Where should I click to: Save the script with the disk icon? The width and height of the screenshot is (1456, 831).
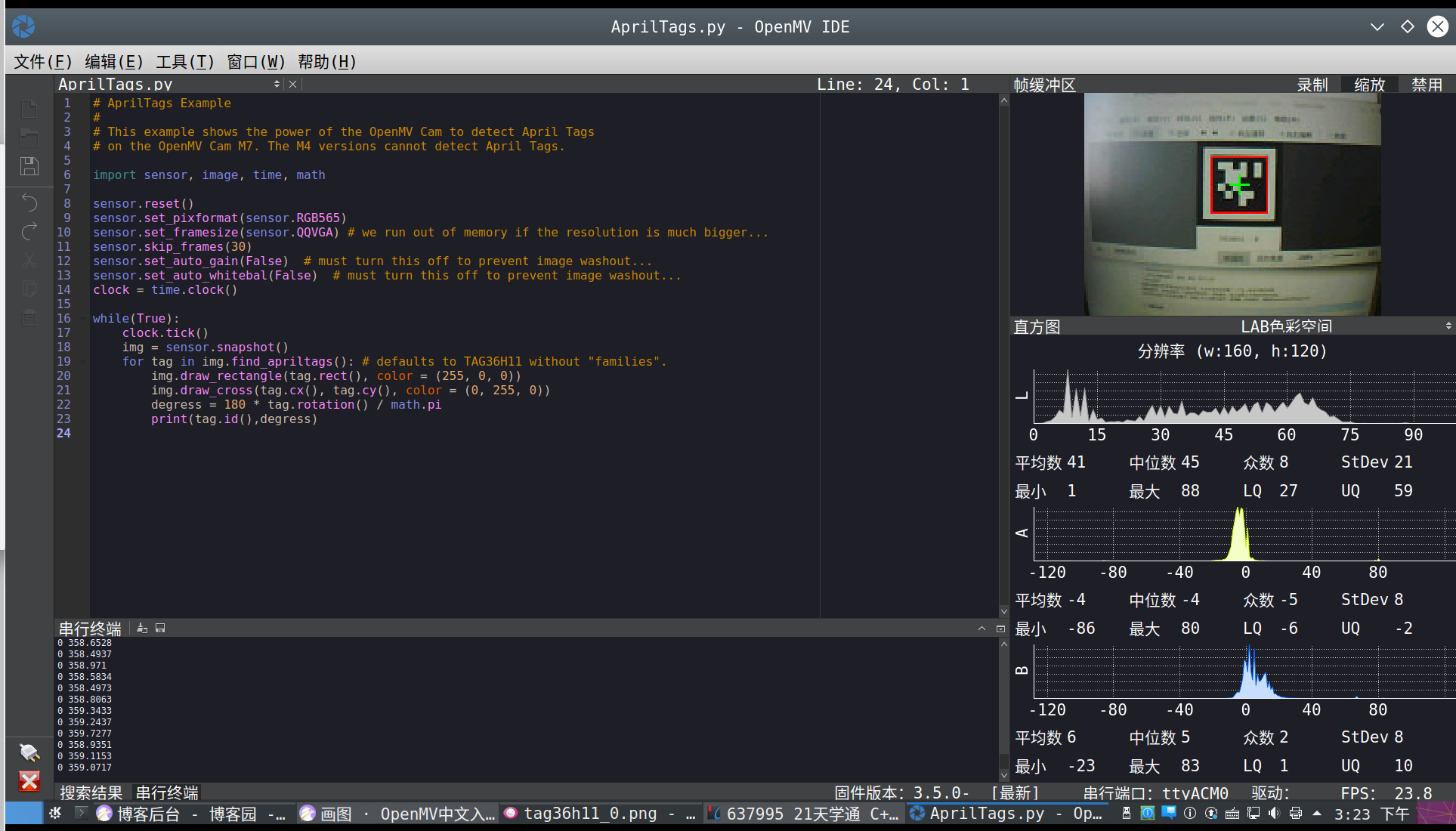click(x=29, y=166)
